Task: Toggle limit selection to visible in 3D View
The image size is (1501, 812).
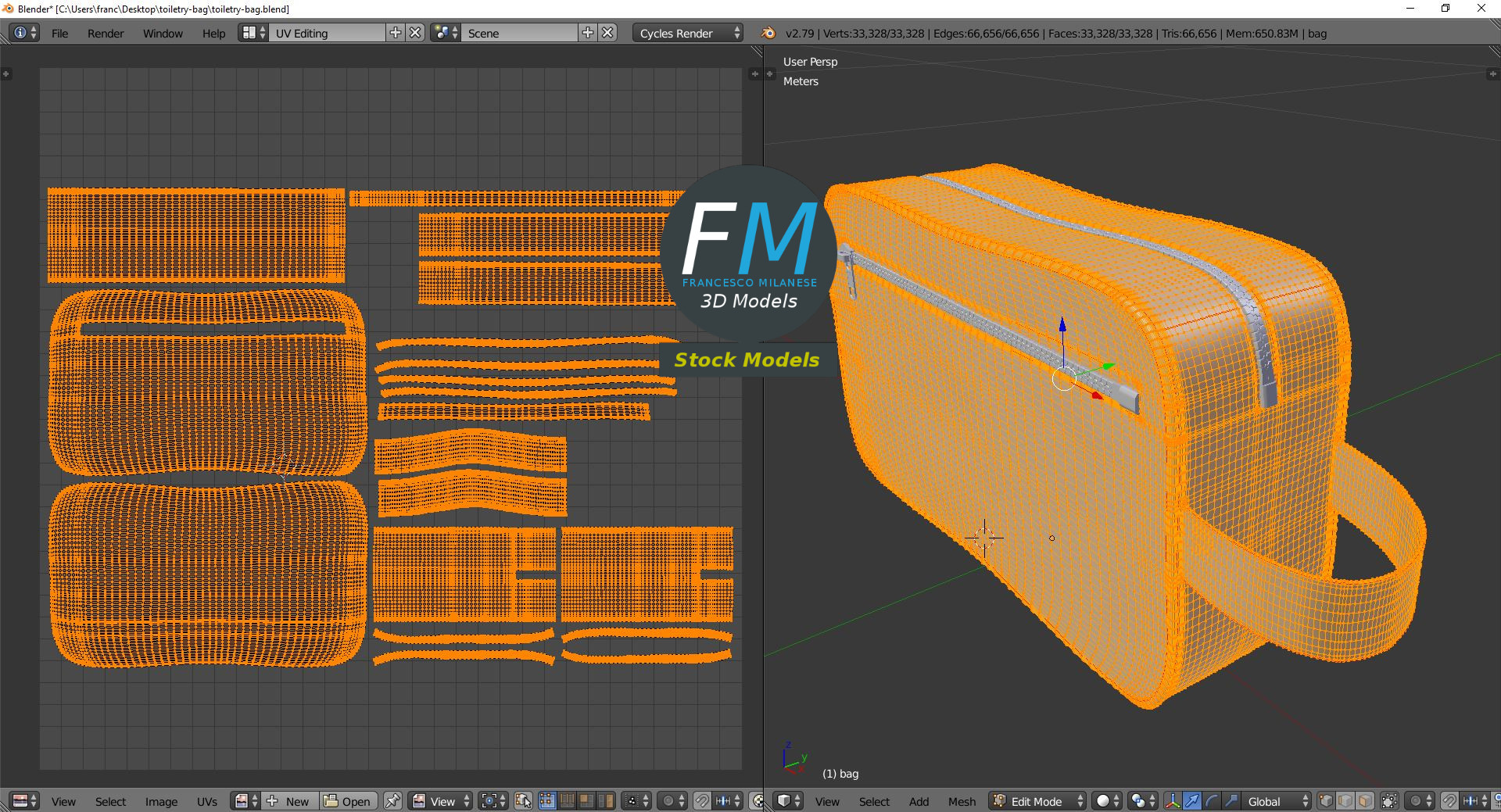Action: (x=1390, y=801)
